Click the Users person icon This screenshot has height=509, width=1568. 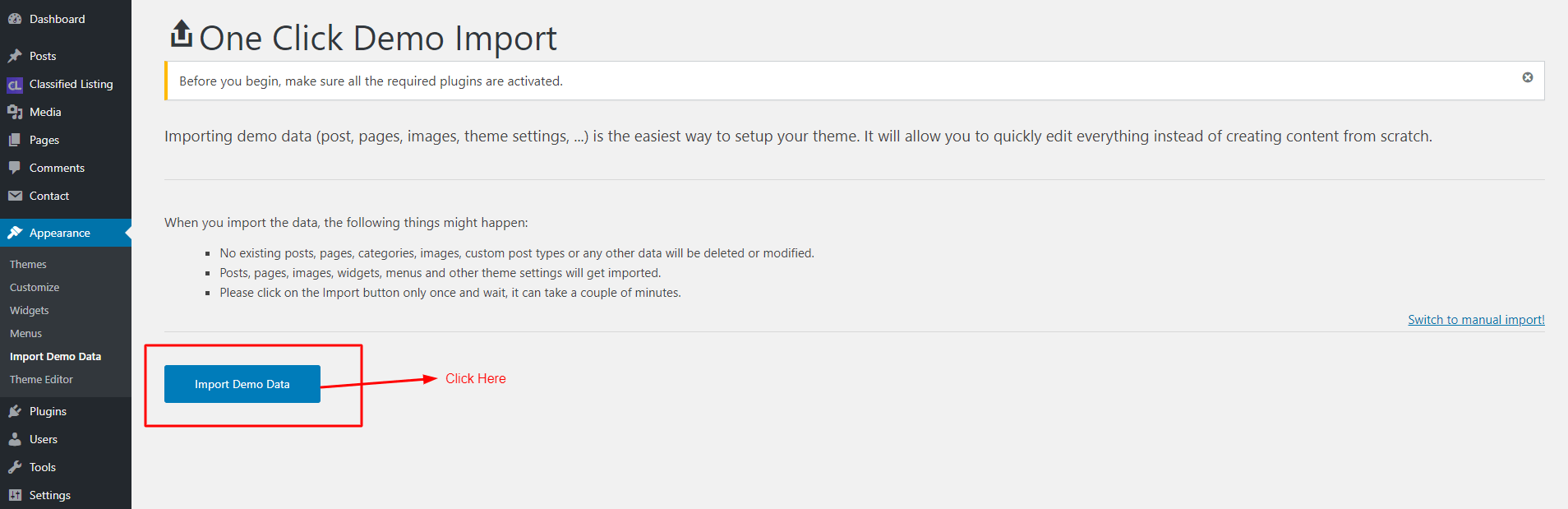[x=15, y=439]
